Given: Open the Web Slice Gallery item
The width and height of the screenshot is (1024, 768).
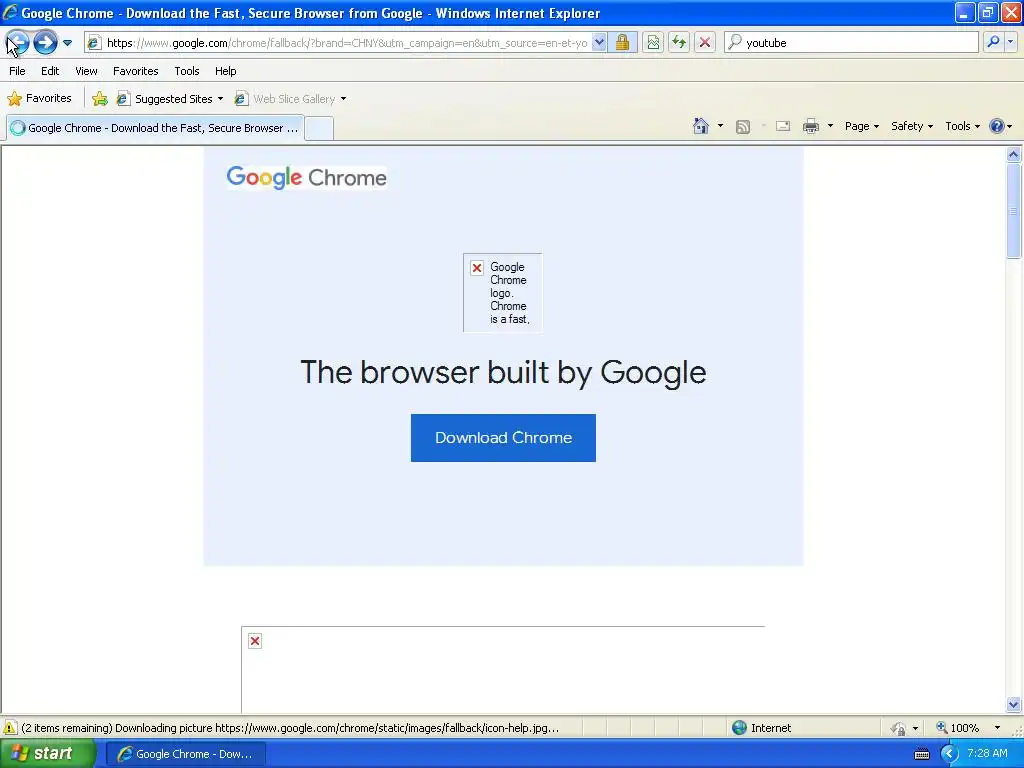Looking at the screenshot, I should pyautogui.click(x=291, y=99).
